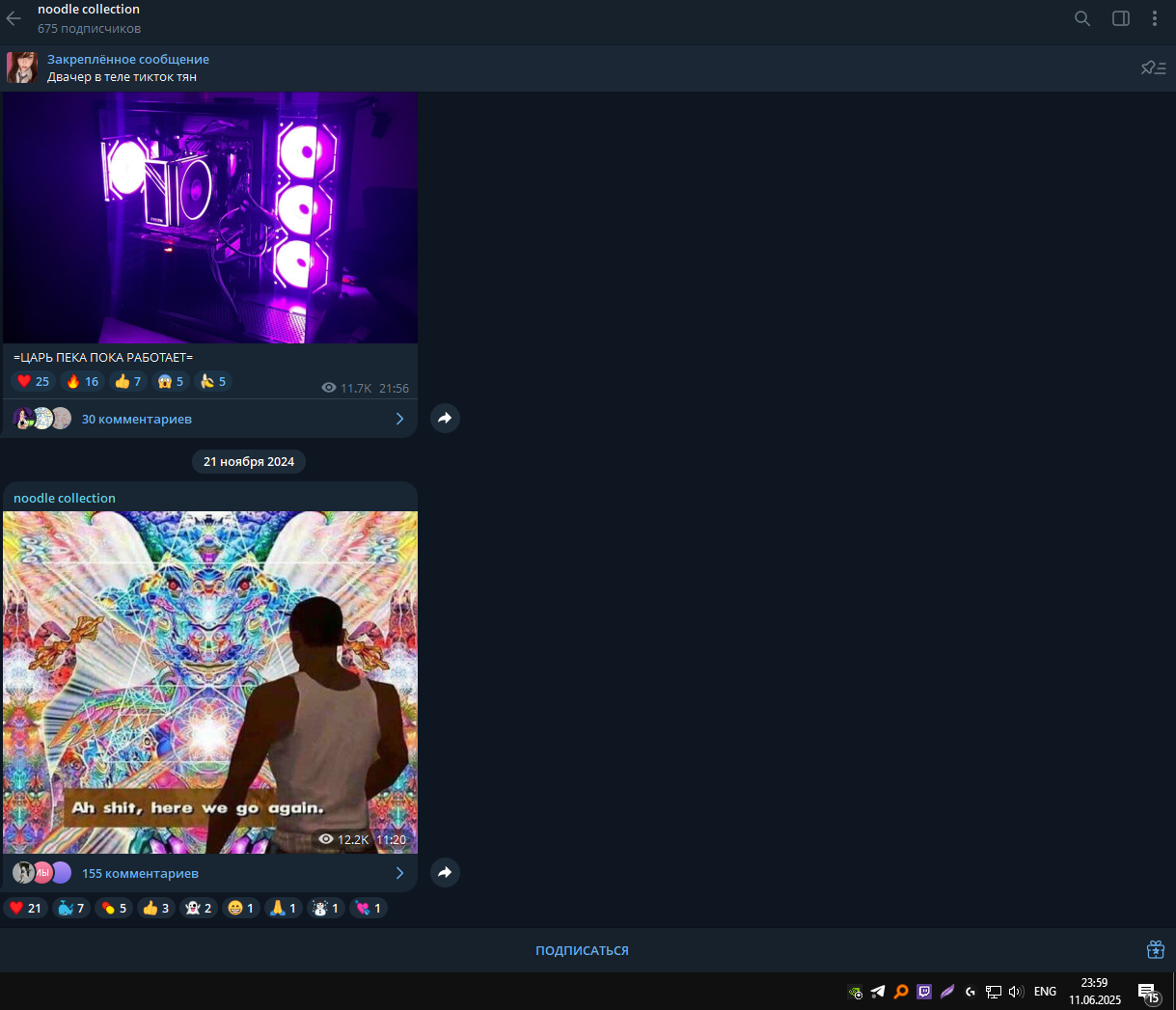
Task: Open commenter avatars beside 155 комментариев
Action: [x=42, y=873]
